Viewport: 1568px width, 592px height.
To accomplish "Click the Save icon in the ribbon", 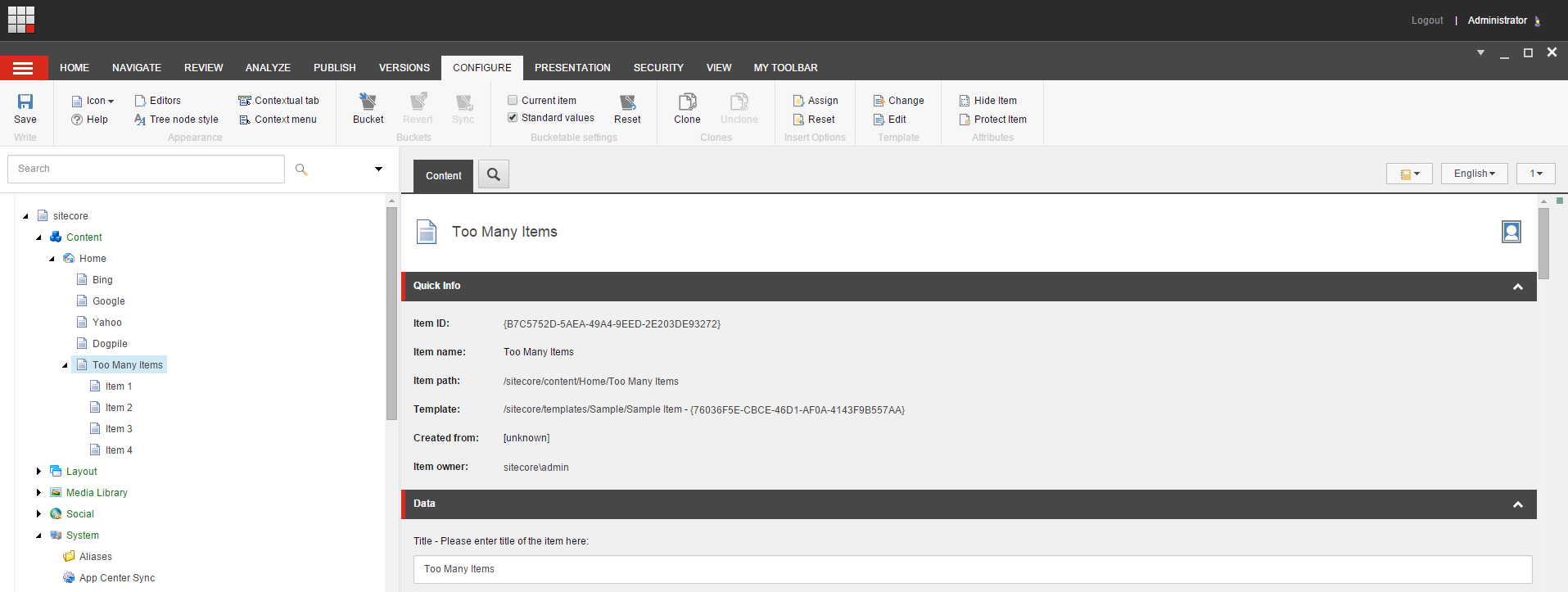I will [25, 102].
